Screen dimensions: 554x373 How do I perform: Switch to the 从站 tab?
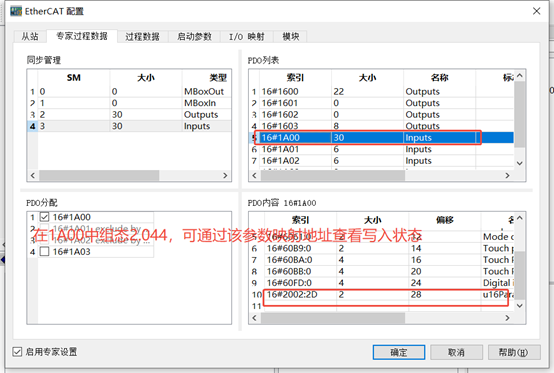click(x=30, y=36)
